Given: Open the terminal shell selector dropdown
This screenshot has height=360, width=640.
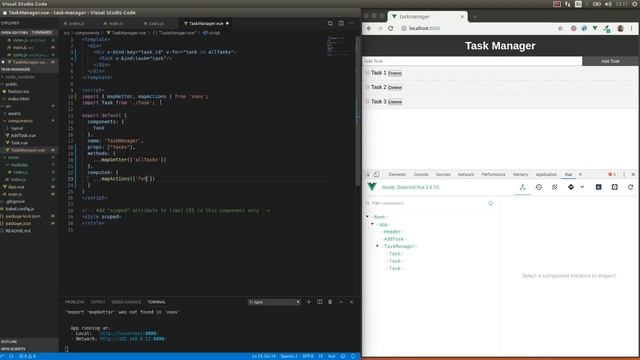Looking at the screenshot, I should [274, 302].
